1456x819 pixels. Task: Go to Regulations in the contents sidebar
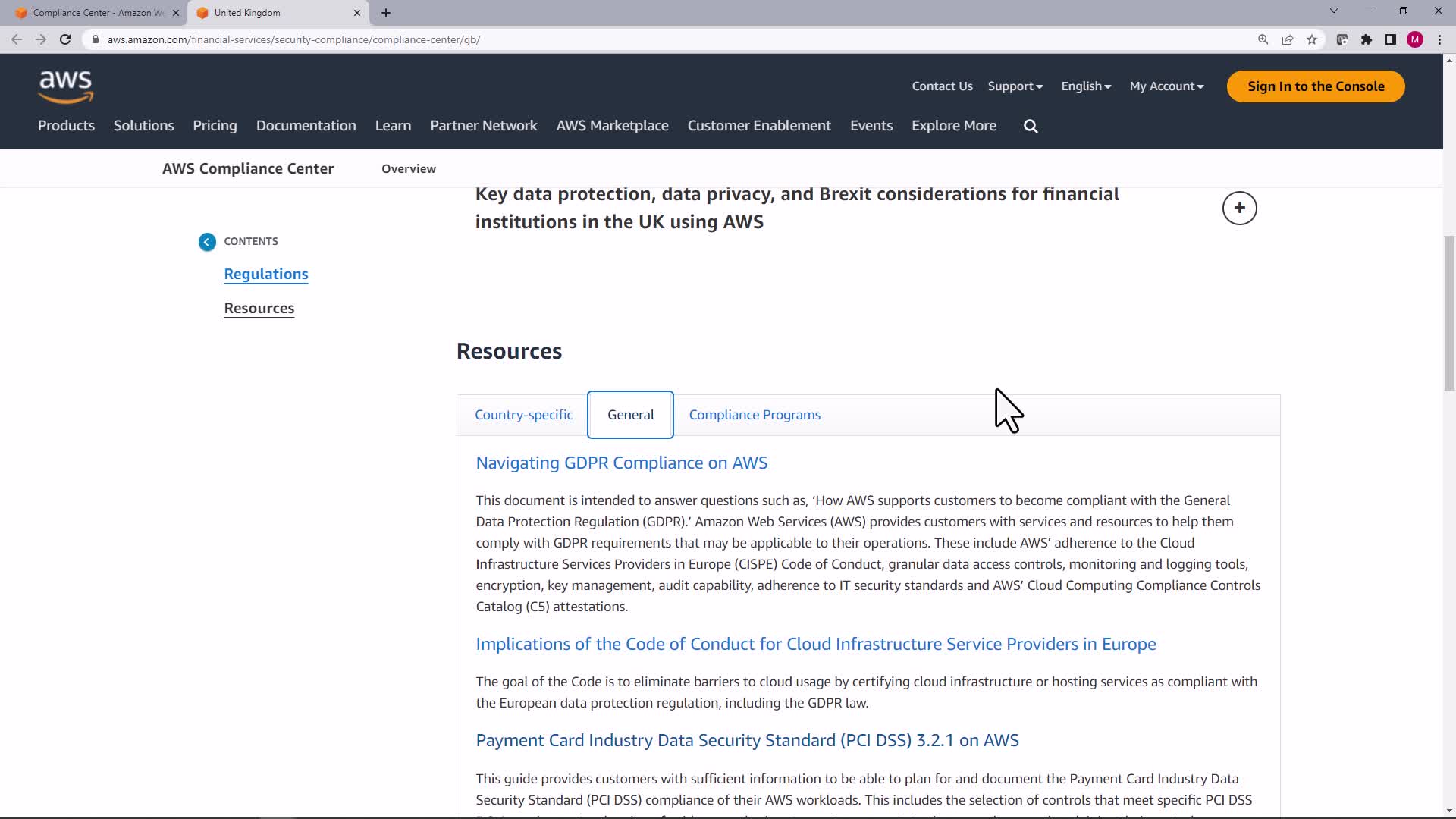click(265, 274)
